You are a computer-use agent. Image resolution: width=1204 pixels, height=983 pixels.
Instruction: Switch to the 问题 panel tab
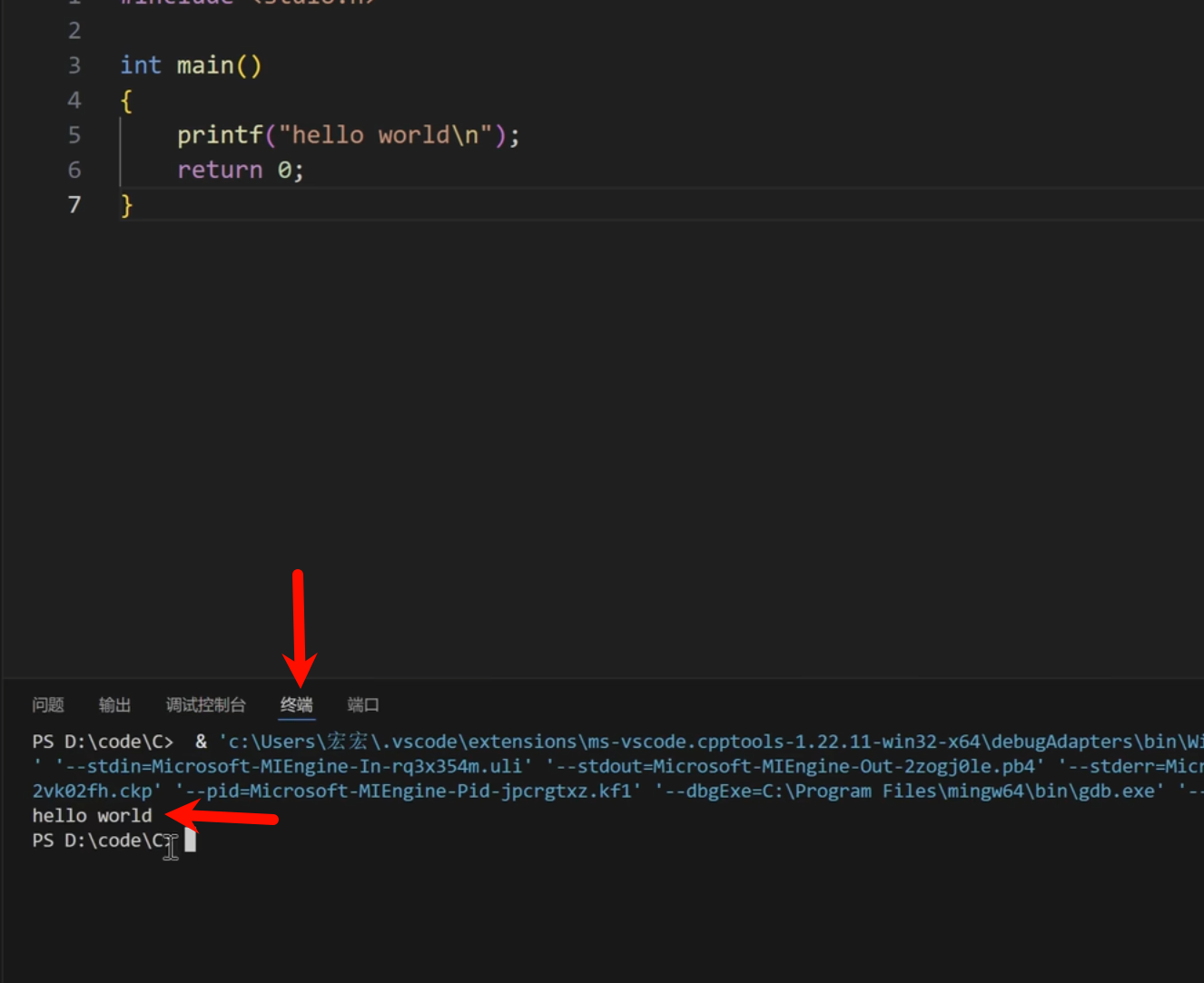pos(48,705)
